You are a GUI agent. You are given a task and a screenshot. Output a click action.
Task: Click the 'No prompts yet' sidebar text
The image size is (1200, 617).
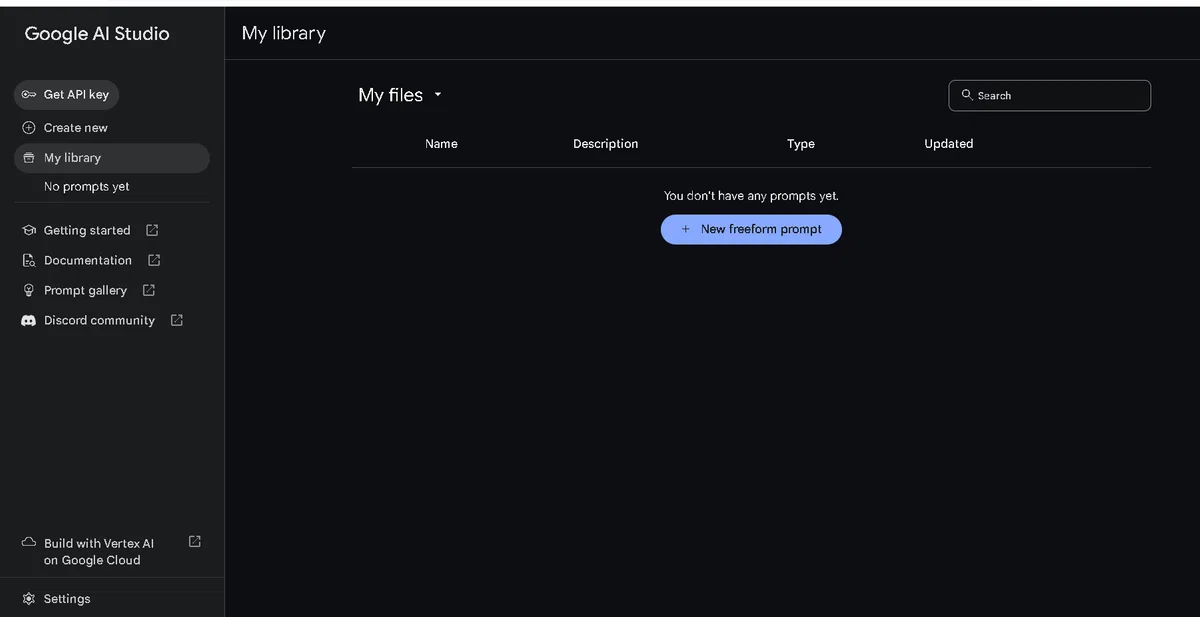[87, 187]
